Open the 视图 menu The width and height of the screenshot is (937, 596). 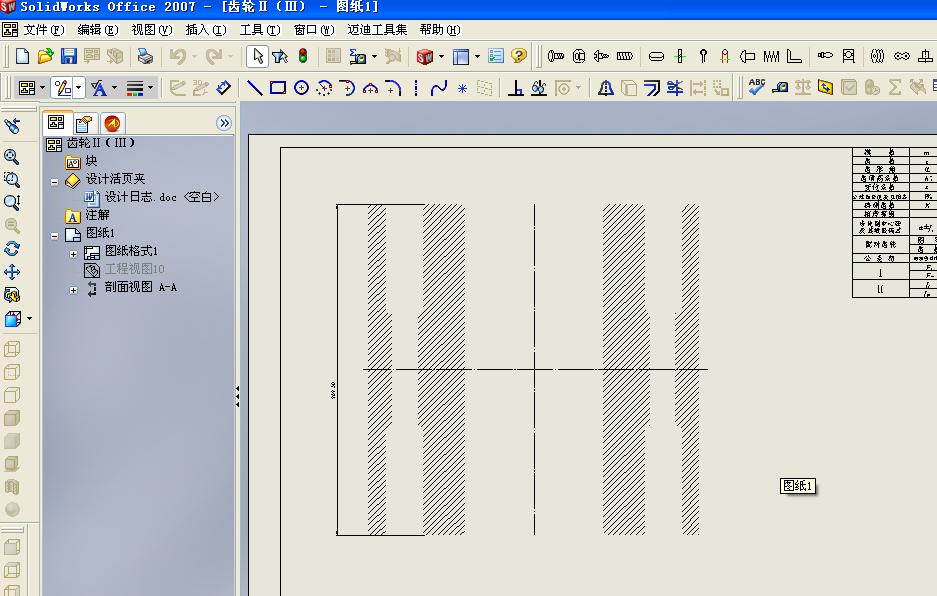click(x=152, y=29)
